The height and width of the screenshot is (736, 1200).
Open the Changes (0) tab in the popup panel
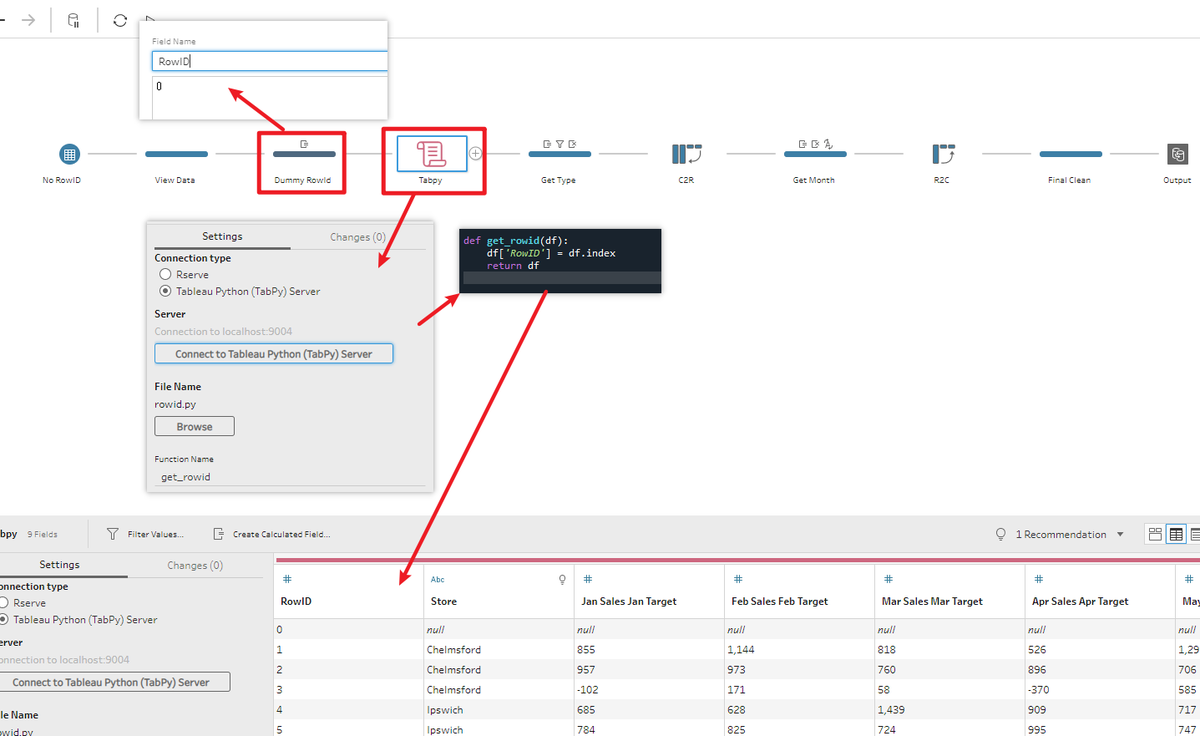coord(358,237)
